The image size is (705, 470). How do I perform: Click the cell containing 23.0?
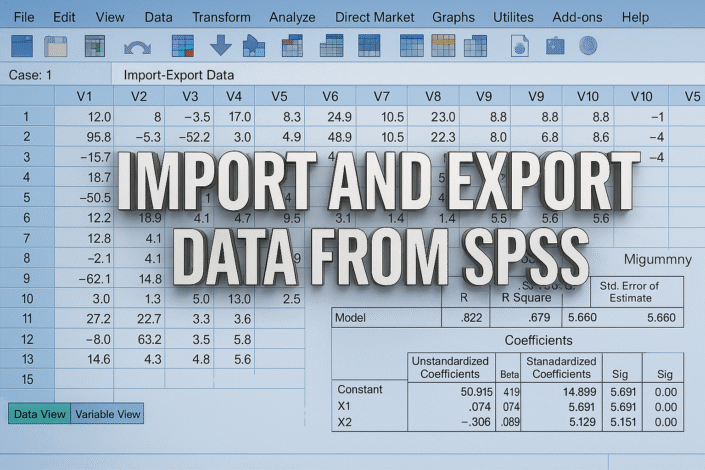coord(433,117)
